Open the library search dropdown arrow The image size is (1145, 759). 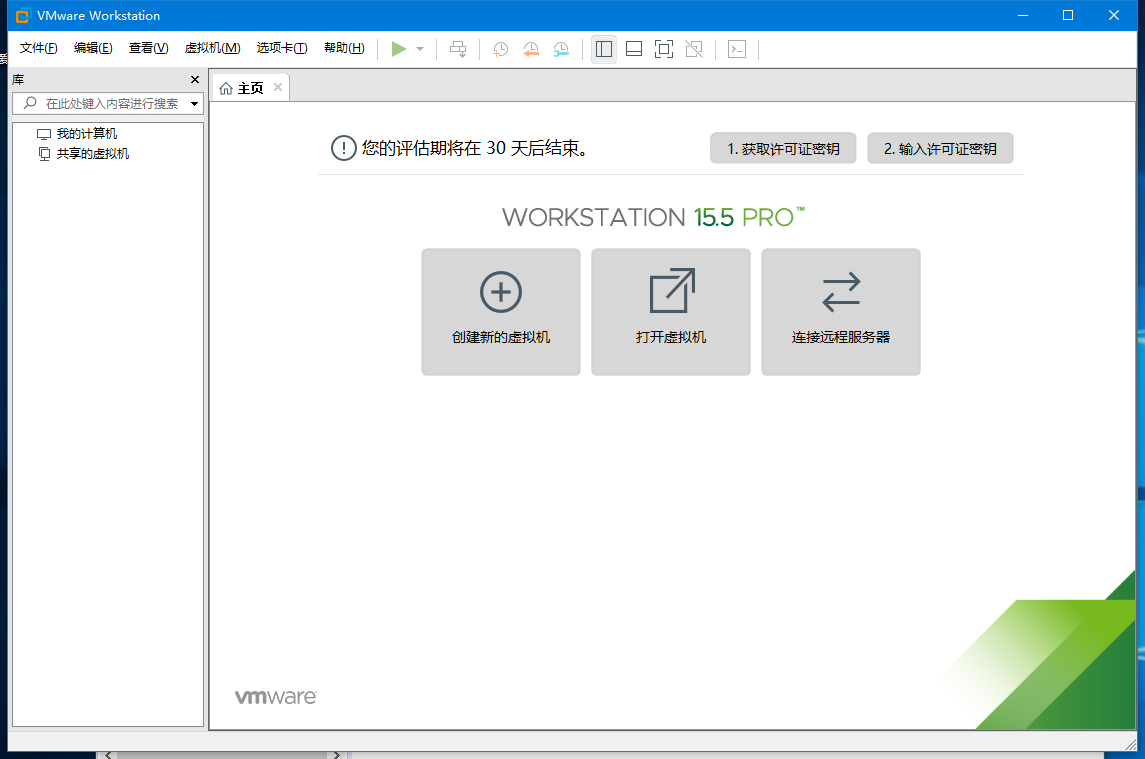(x=196, y=103)
